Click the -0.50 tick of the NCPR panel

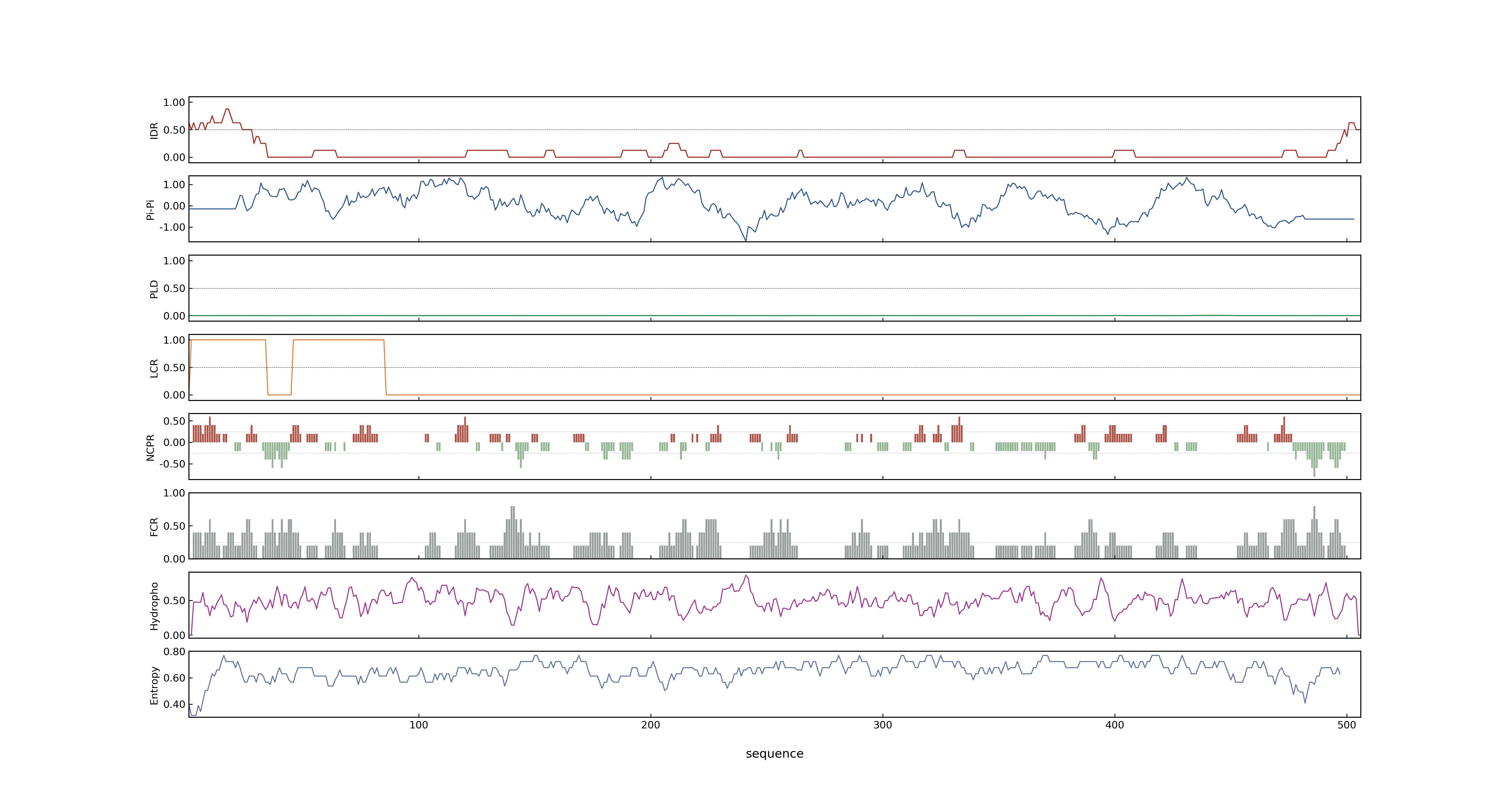click(172, 464)
